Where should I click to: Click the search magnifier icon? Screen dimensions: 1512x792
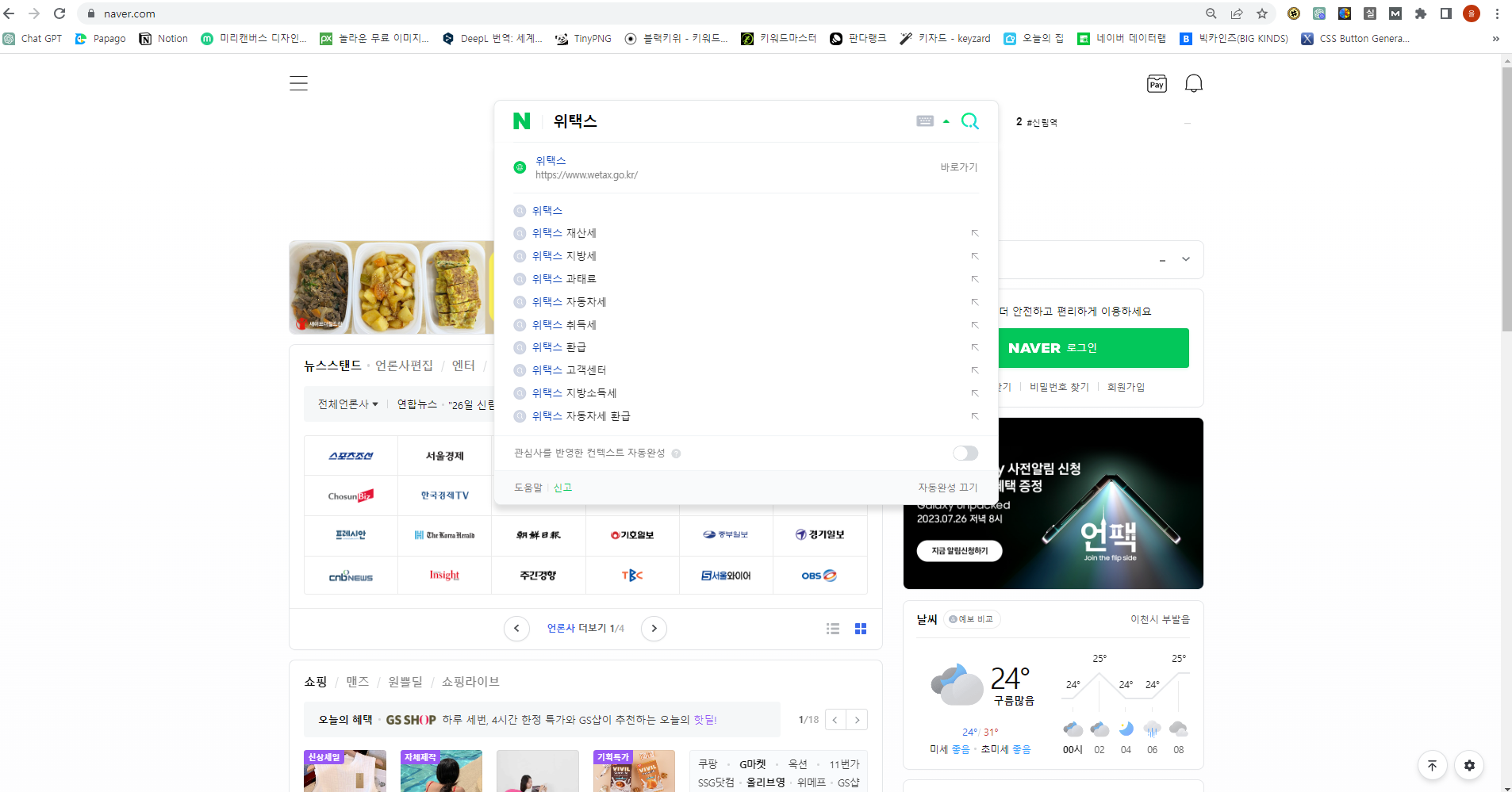pos(970,121)
